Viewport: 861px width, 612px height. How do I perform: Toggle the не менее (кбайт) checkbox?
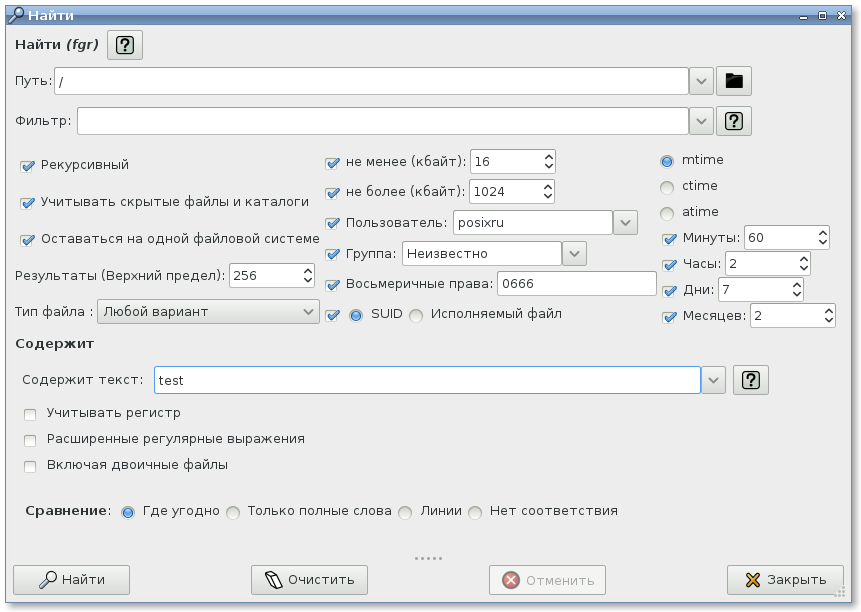332,162
